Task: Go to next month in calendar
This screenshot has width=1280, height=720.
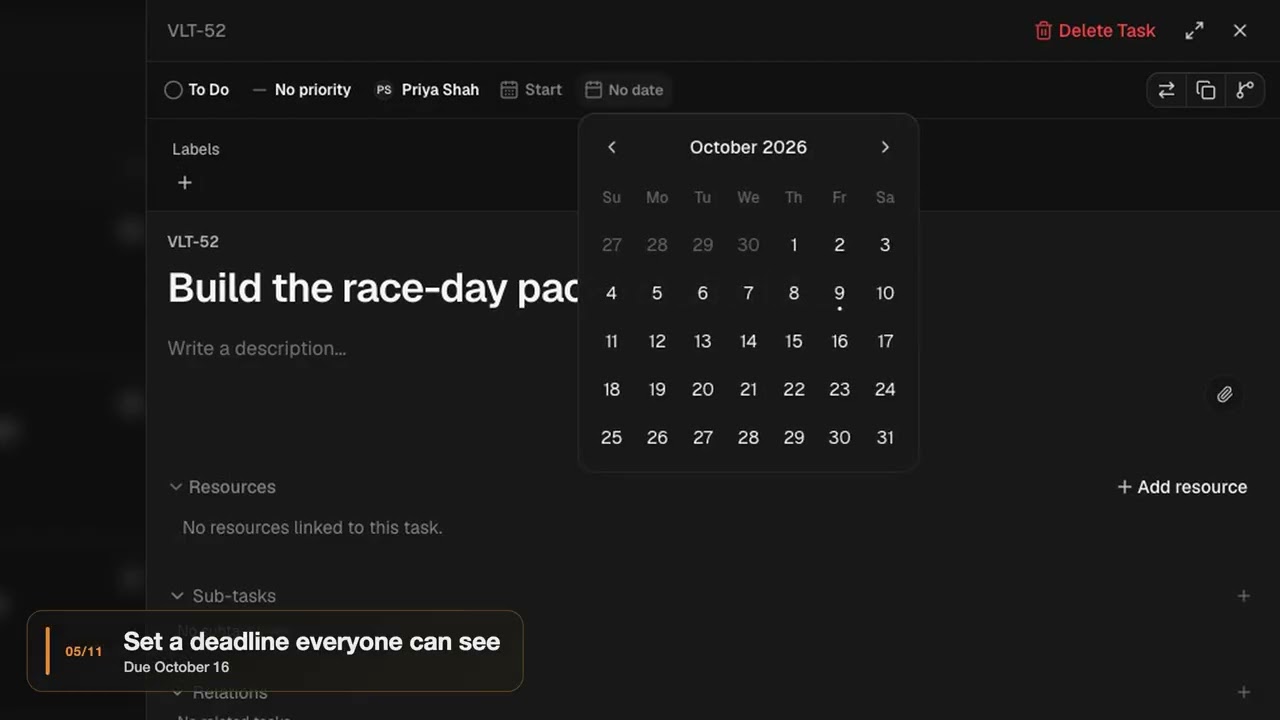Action: point(885,147)
